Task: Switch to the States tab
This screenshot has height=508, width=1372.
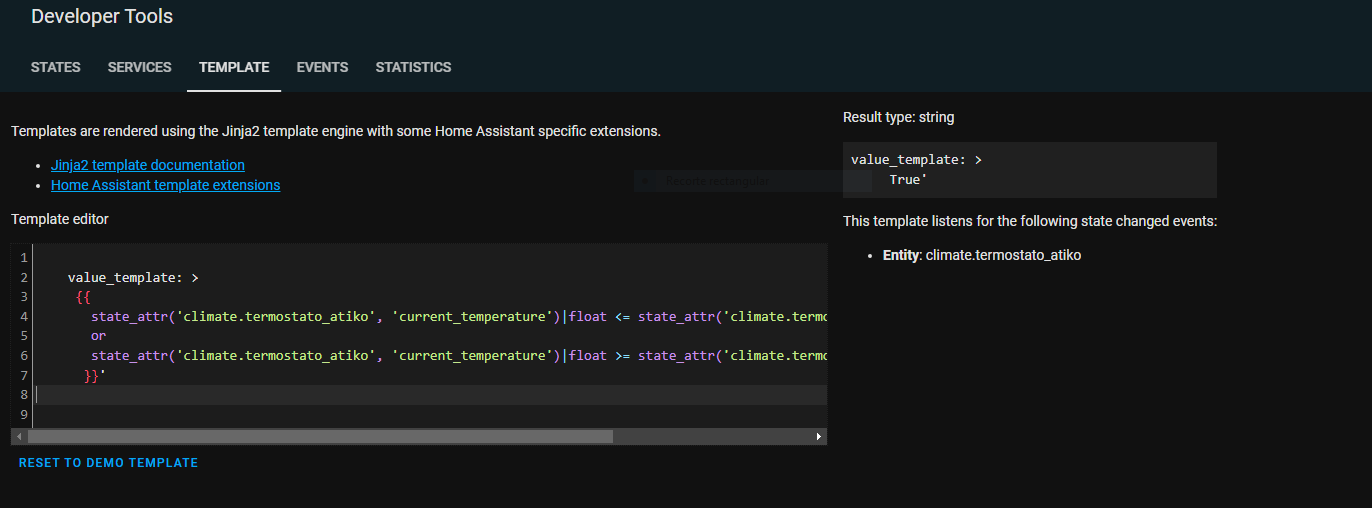Action: tap(55, 67)
